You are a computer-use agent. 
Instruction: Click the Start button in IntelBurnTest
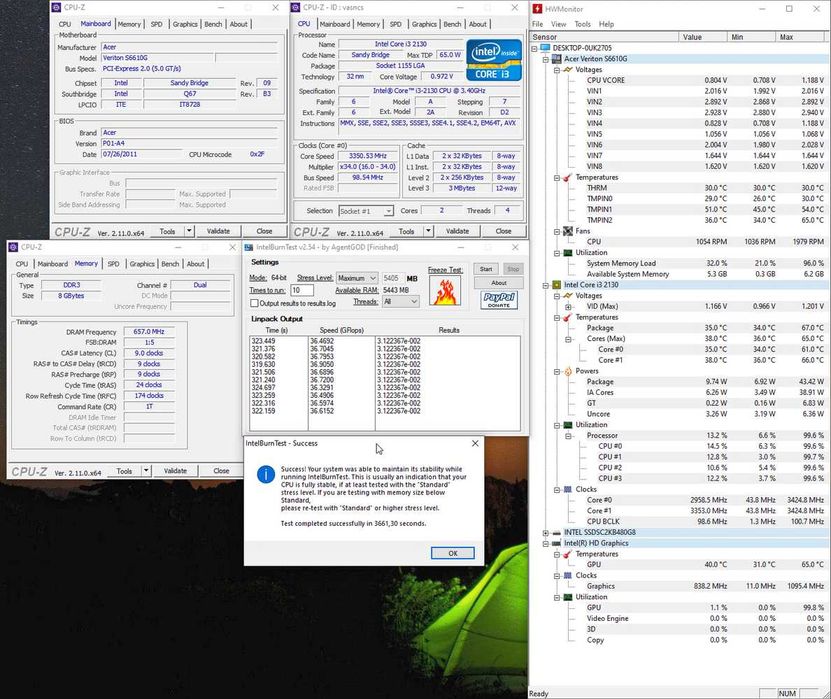click(x=486, y=269)
